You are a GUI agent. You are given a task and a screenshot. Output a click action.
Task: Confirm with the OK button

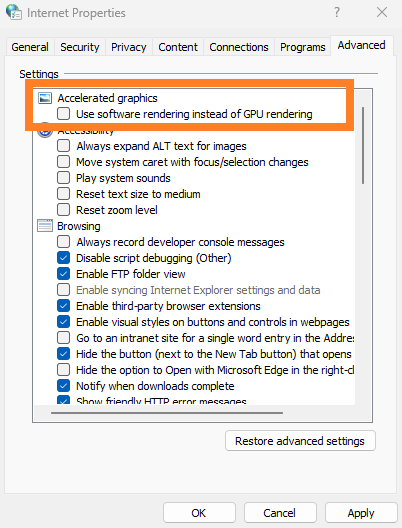[199, 513]
